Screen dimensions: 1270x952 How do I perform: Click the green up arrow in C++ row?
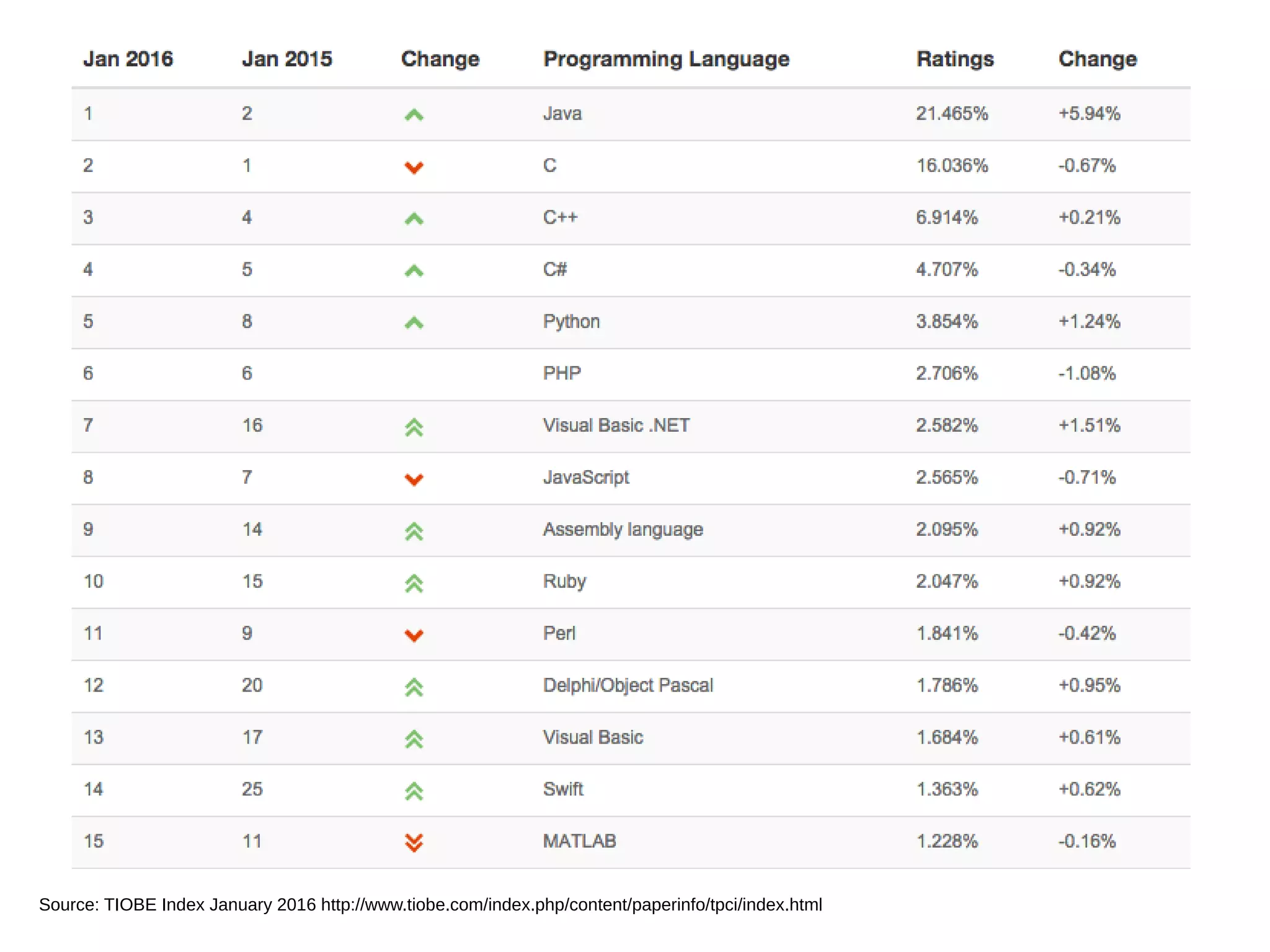(x=414, y=218)
